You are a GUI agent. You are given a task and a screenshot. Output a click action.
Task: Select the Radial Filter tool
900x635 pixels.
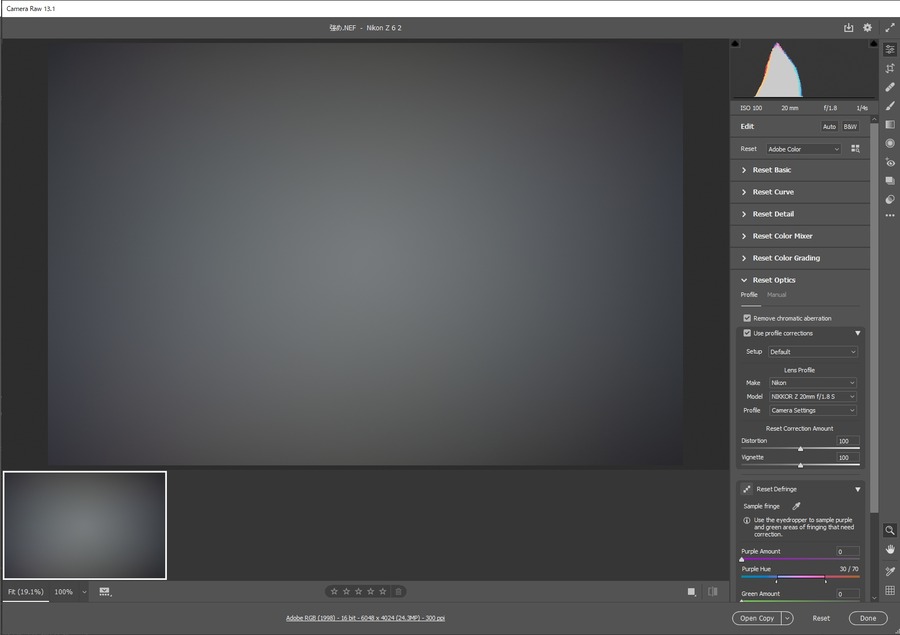click(890, 144)
